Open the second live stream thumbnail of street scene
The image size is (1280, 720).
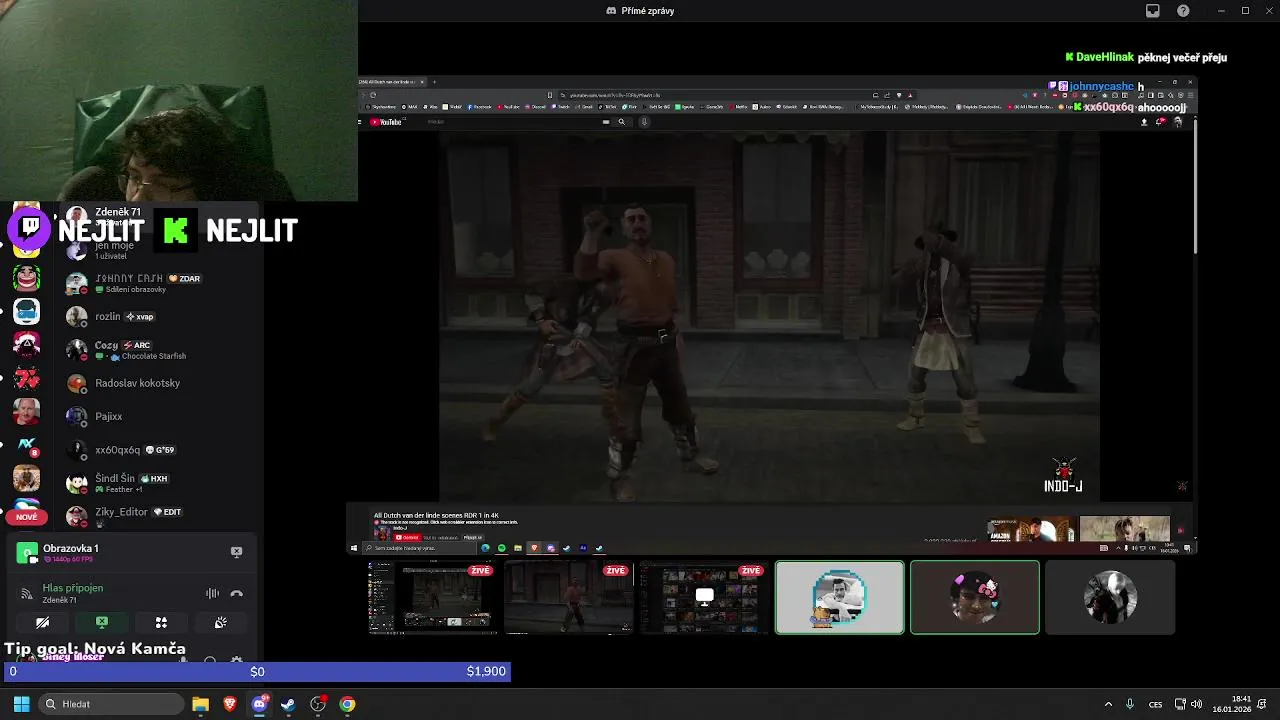point(568,598)
